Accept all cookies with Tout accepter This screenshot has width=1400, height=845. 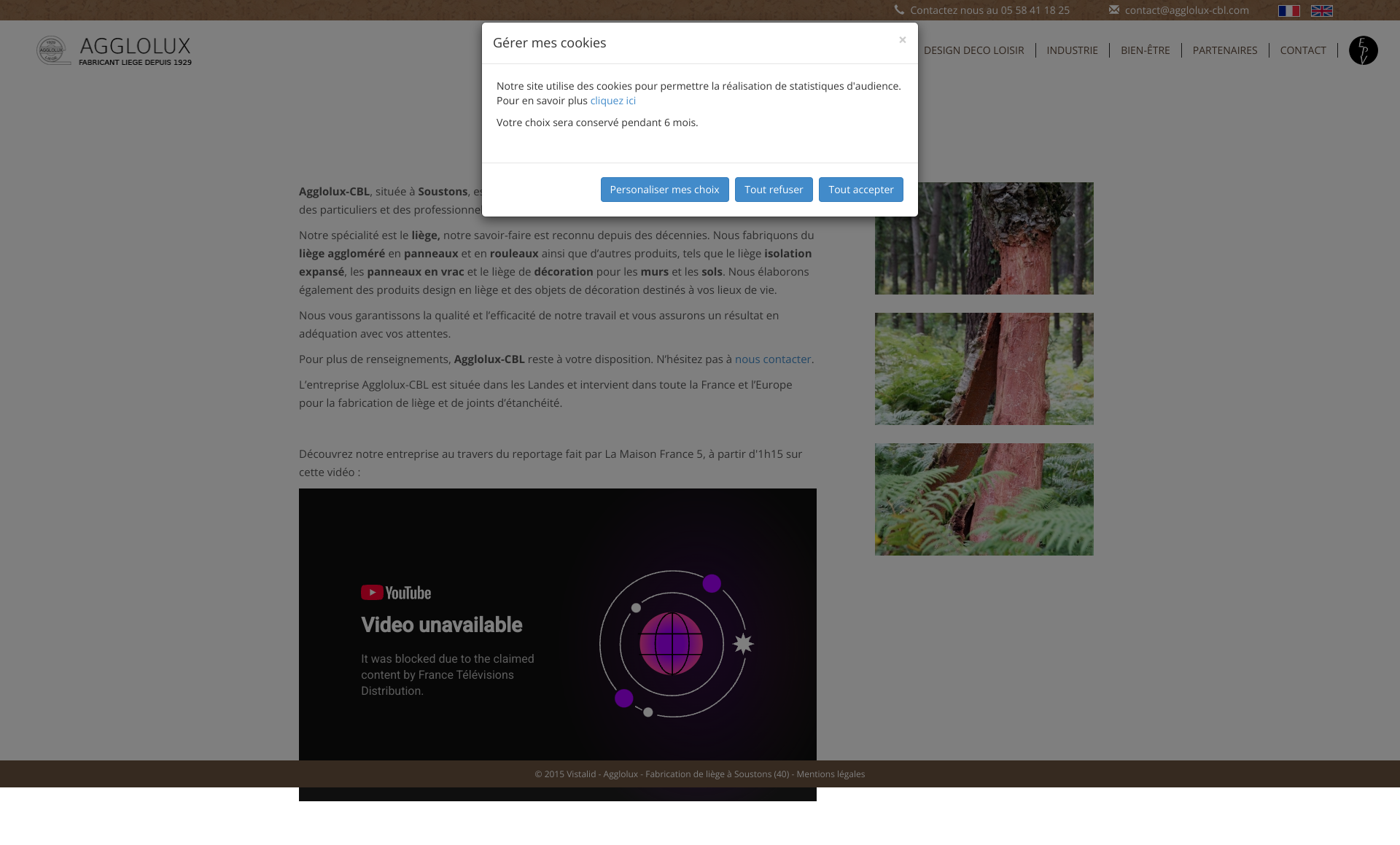(860, 190)
